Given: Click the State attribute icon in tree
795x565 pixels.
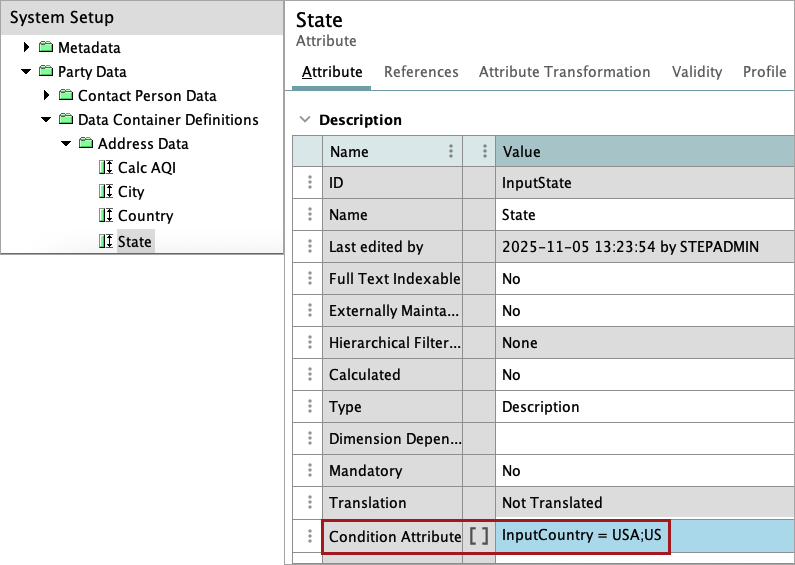Looking at the screenshot, I should [x=106, y=242].
